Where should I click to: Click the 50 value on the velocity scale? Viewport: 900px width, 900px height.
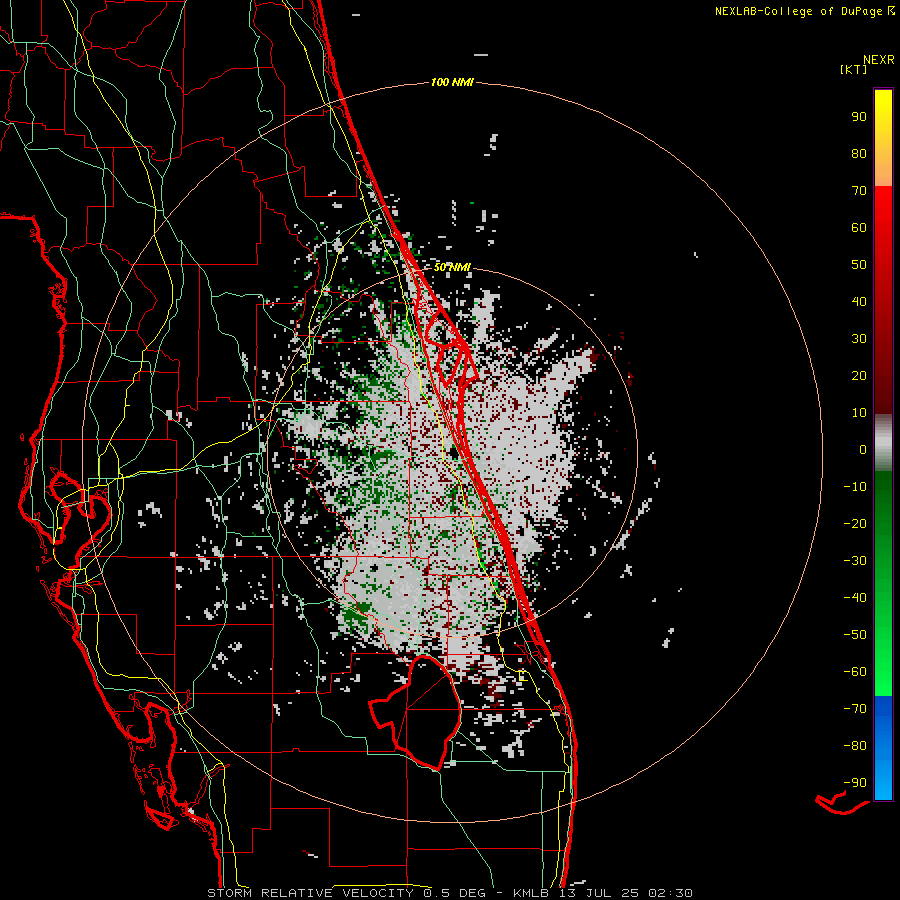pos(859,265)
